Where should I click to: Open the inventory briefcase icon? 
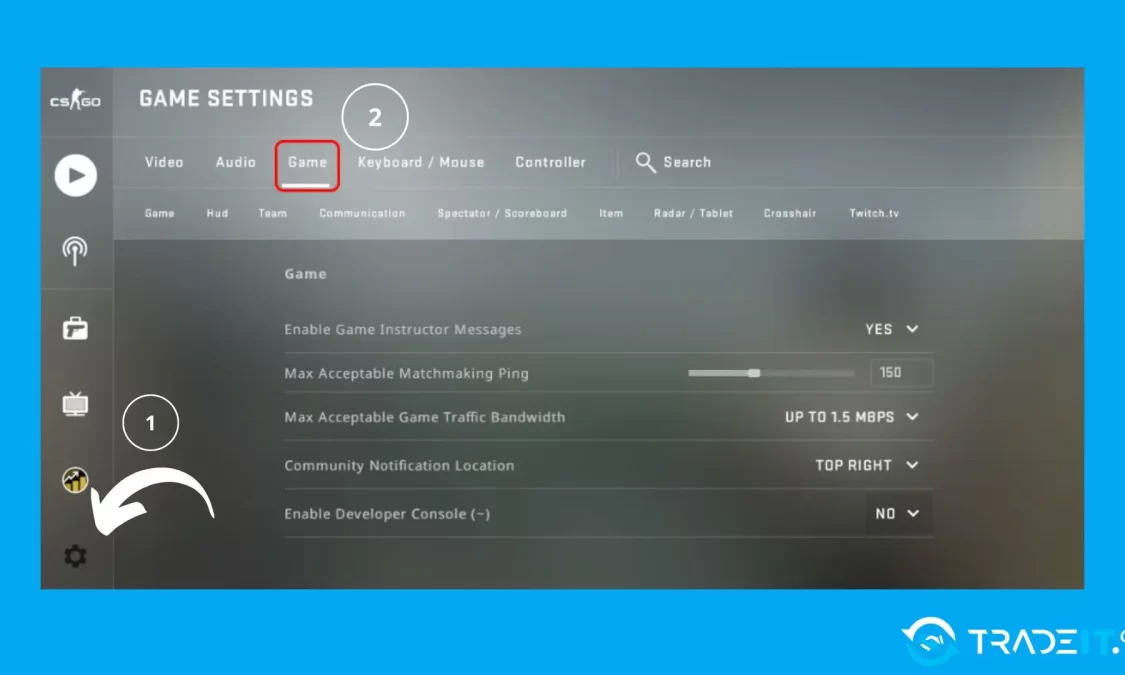pyautogui.click(x=75, y=328)
